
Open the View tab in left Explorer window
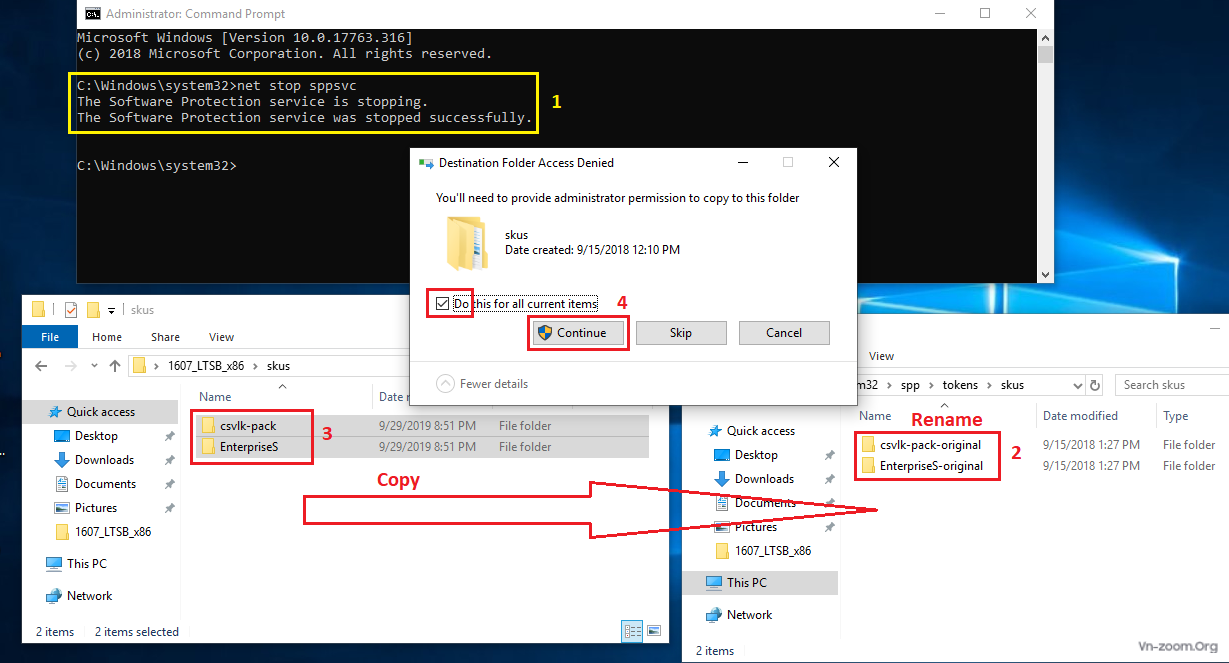pyautogui.click(x=221, y=337)
